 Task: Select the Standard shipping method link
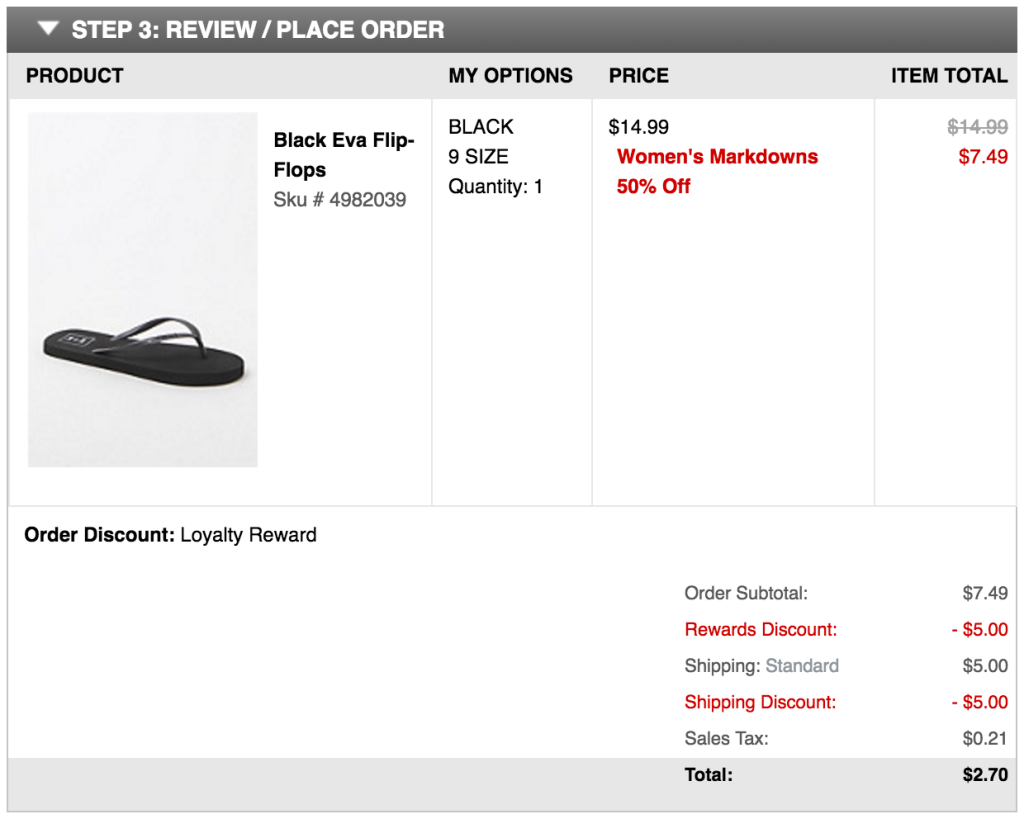(x=802, y=666)
